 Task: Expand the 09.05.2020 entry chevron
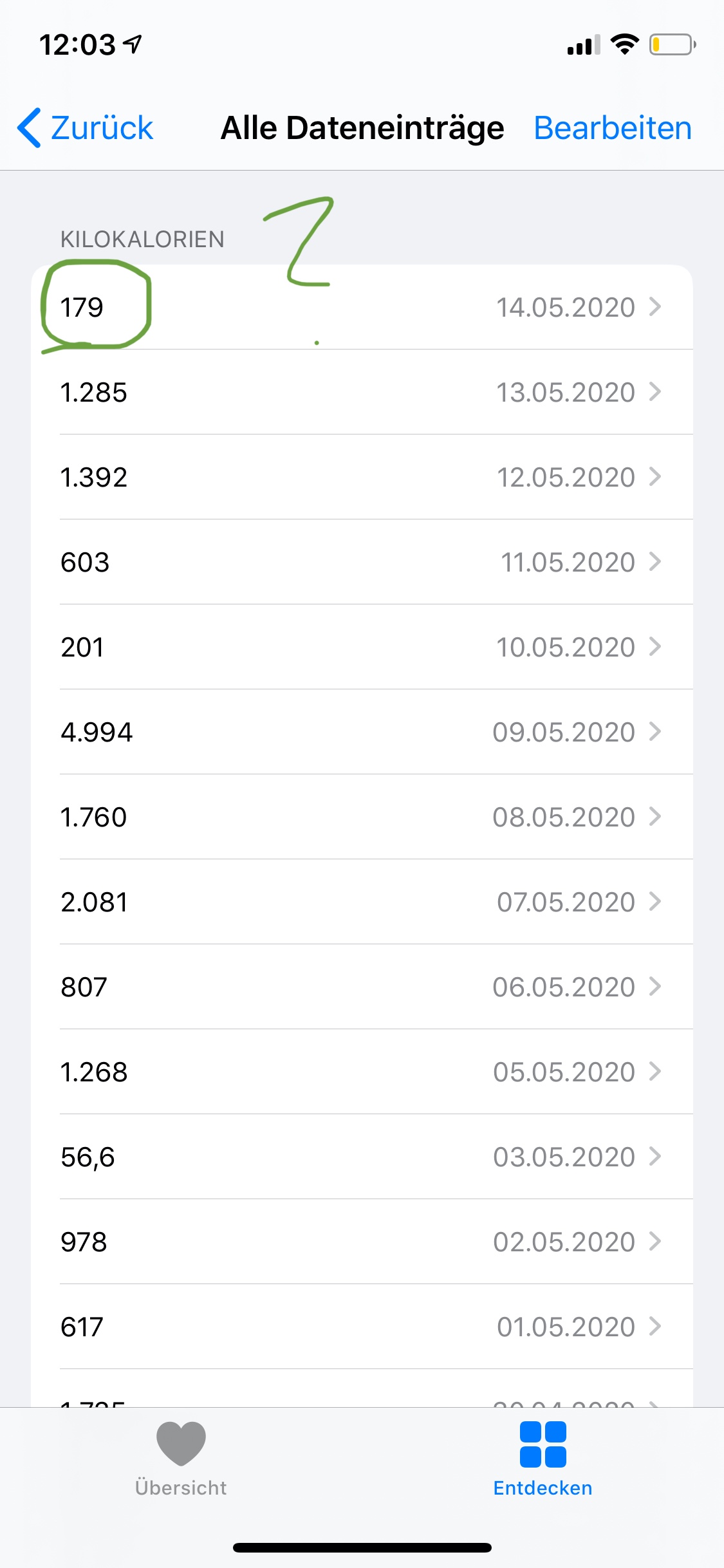[655, 732]
